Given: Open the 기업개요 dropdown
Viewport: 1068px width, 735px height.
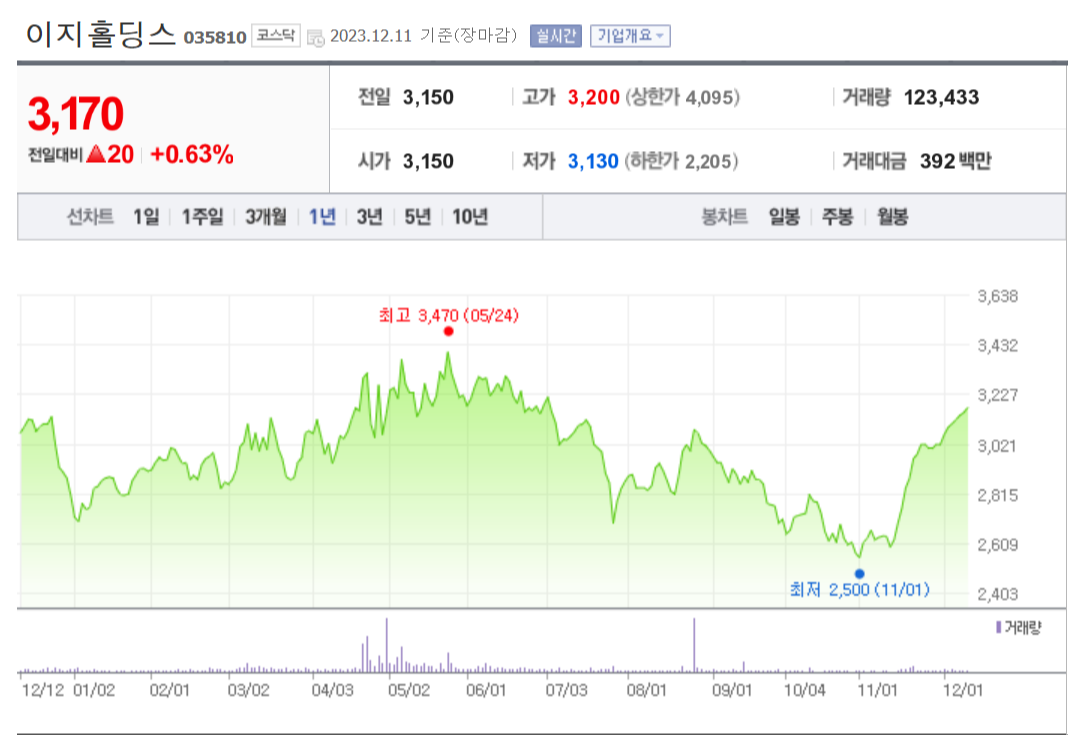Looking at the screenshot, I should 630,35.
